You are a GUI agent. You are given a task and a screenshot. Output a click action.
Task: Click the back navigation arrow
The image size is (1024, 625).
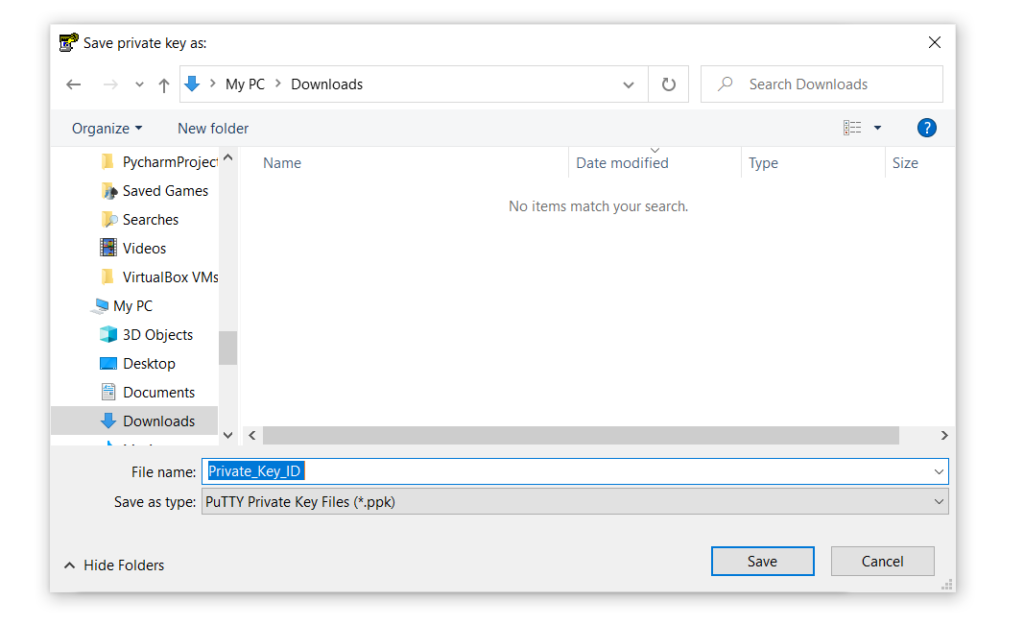[x=73, y=85]
